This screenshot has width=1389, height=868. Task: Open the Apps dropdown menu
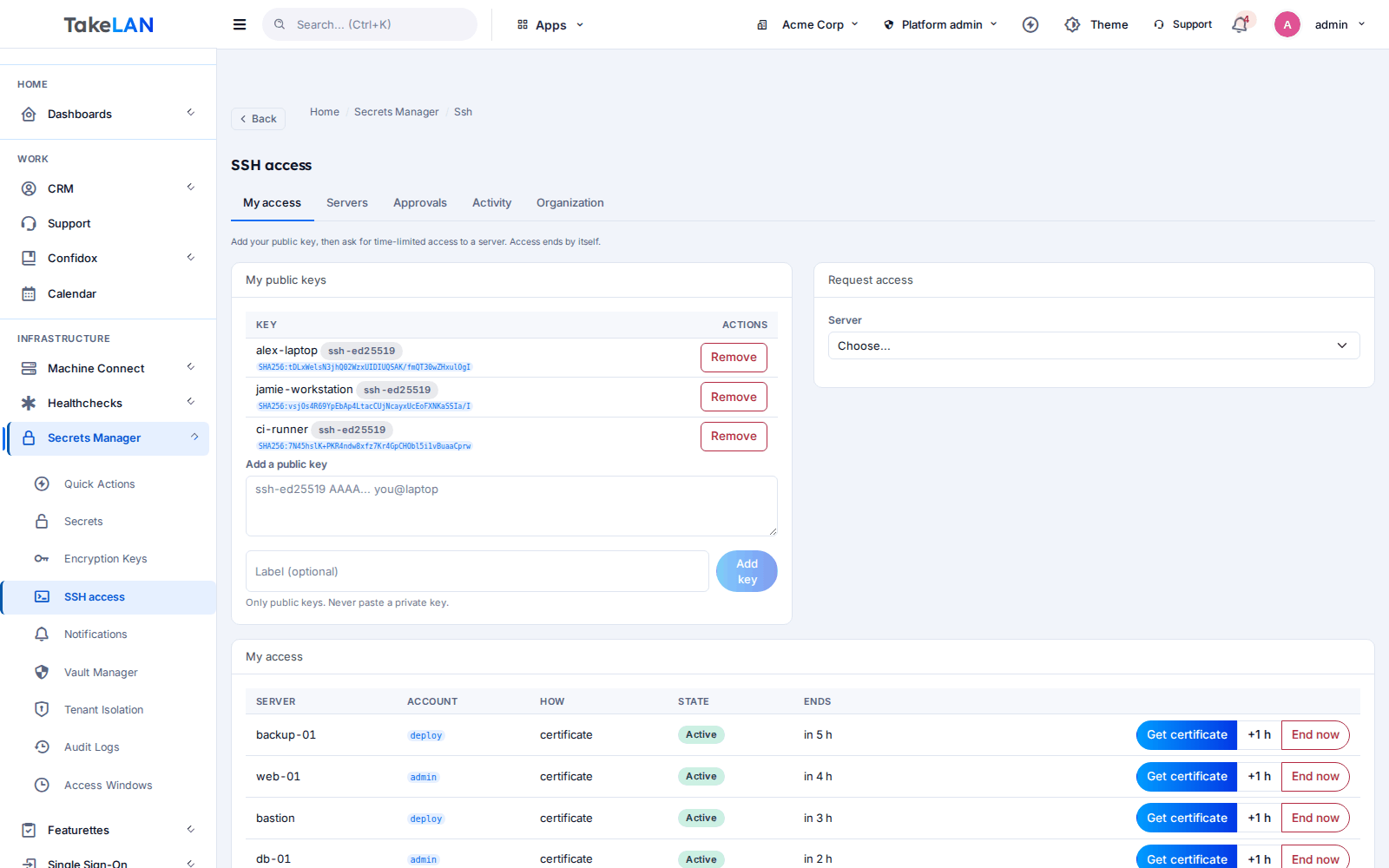(550, 24)
